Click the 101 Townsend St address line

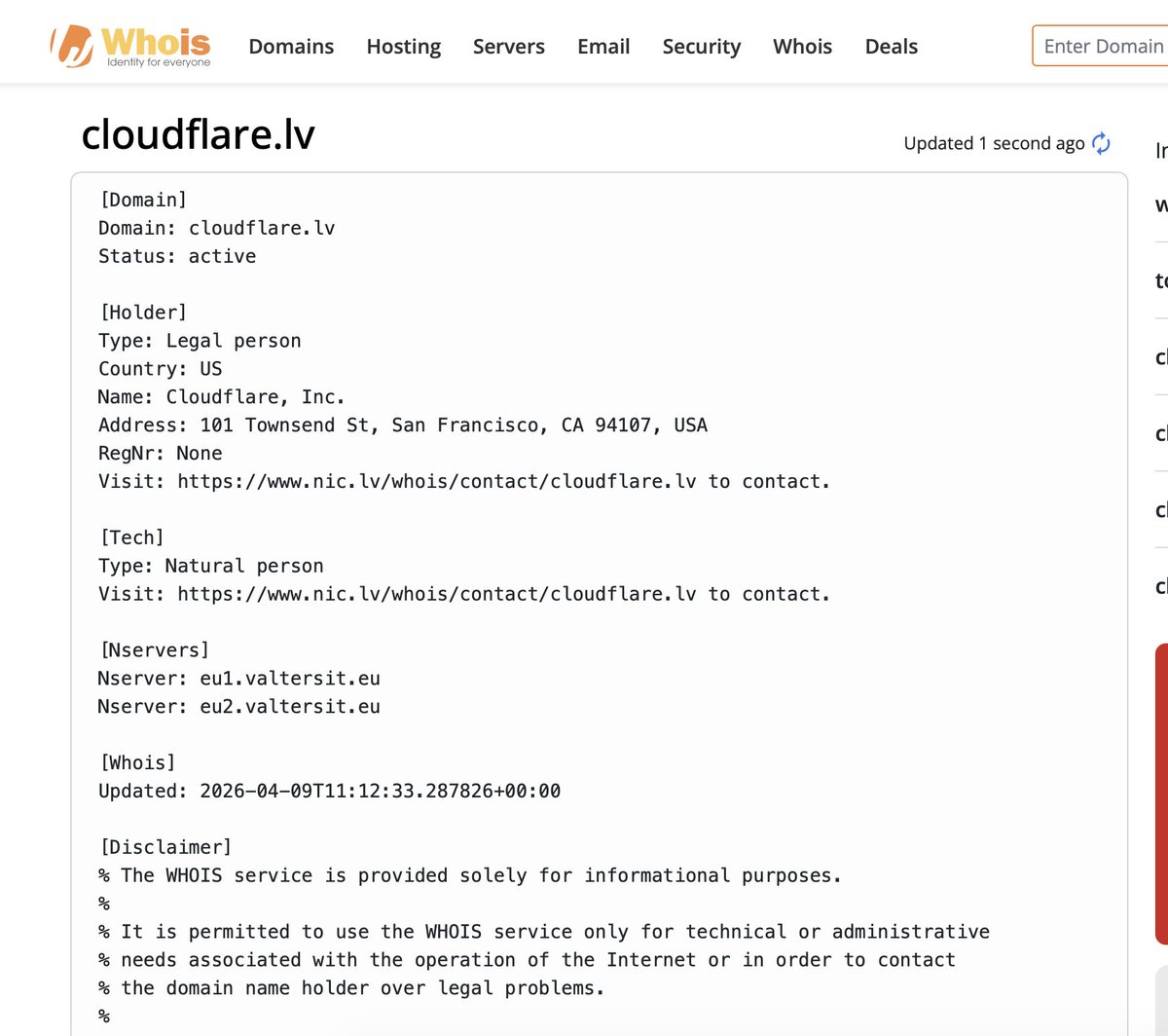[403, 425]
